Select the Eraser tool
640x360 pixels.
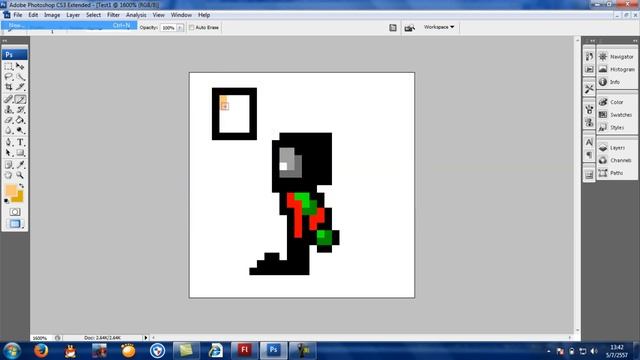(x=9, y=120)
